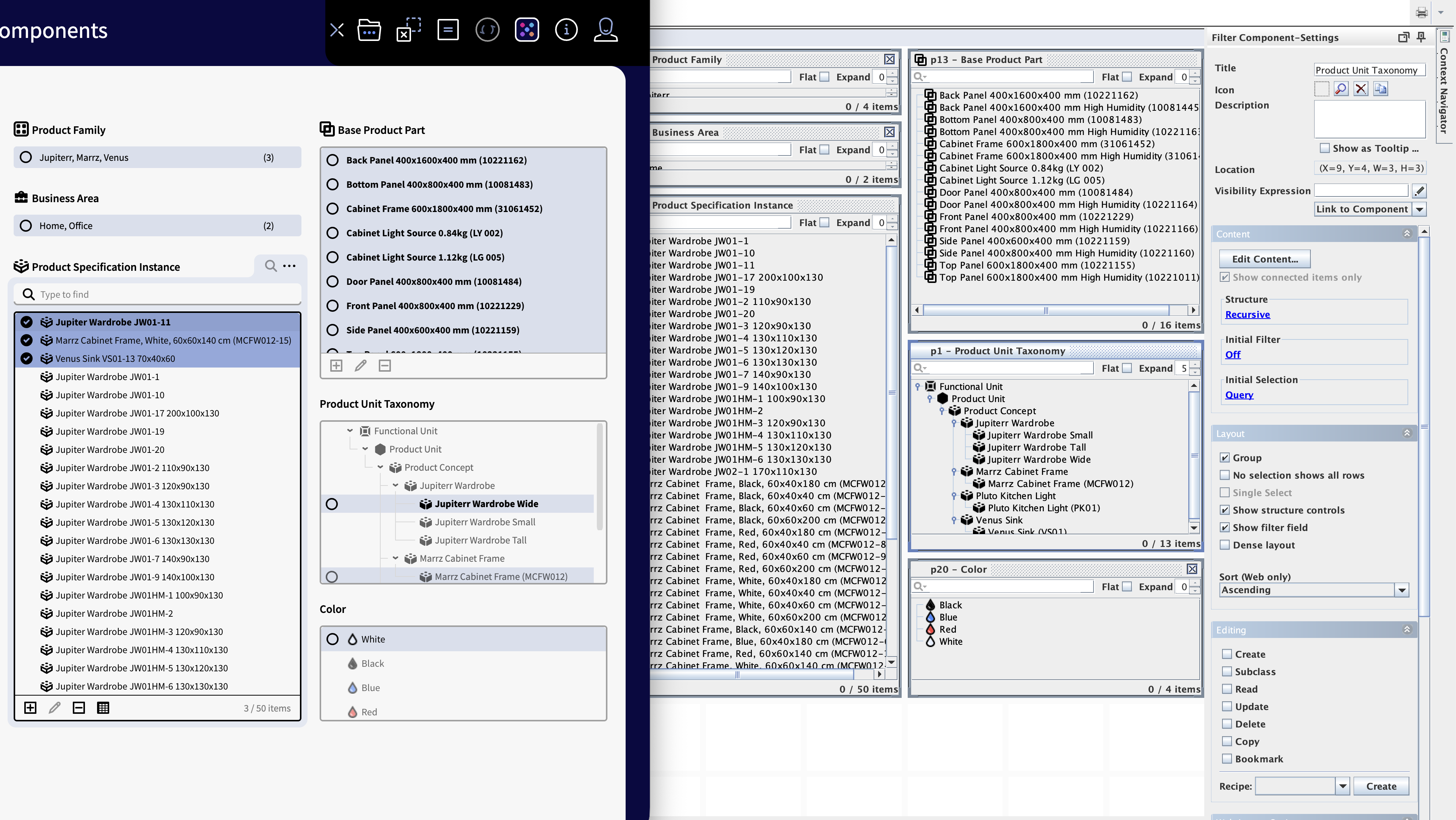The image size is (1456, 820).
Task: Click table view icon below specification list
Action: [x=103, y=707]
